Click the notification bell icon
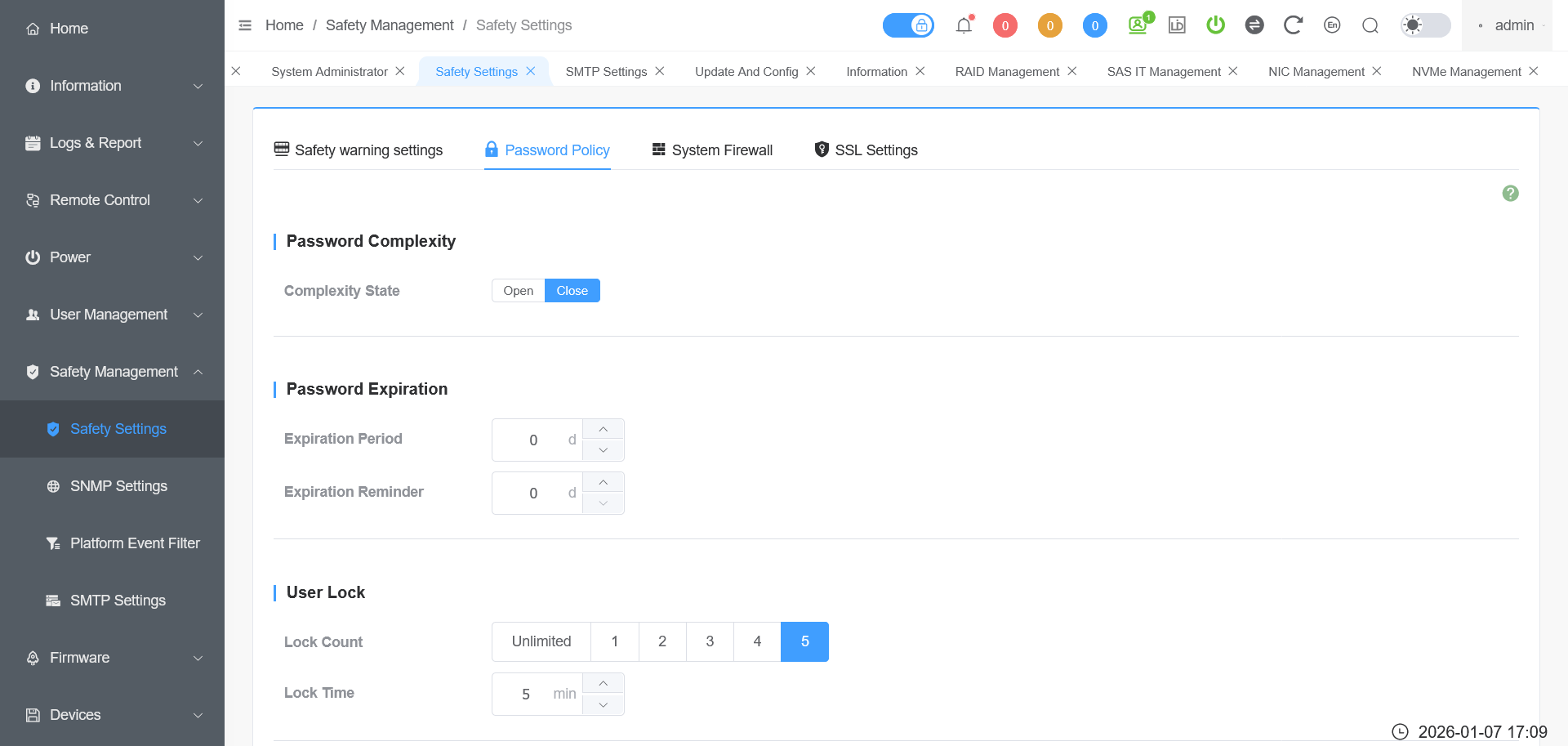 pyautogui.click(x=964, y=25)
